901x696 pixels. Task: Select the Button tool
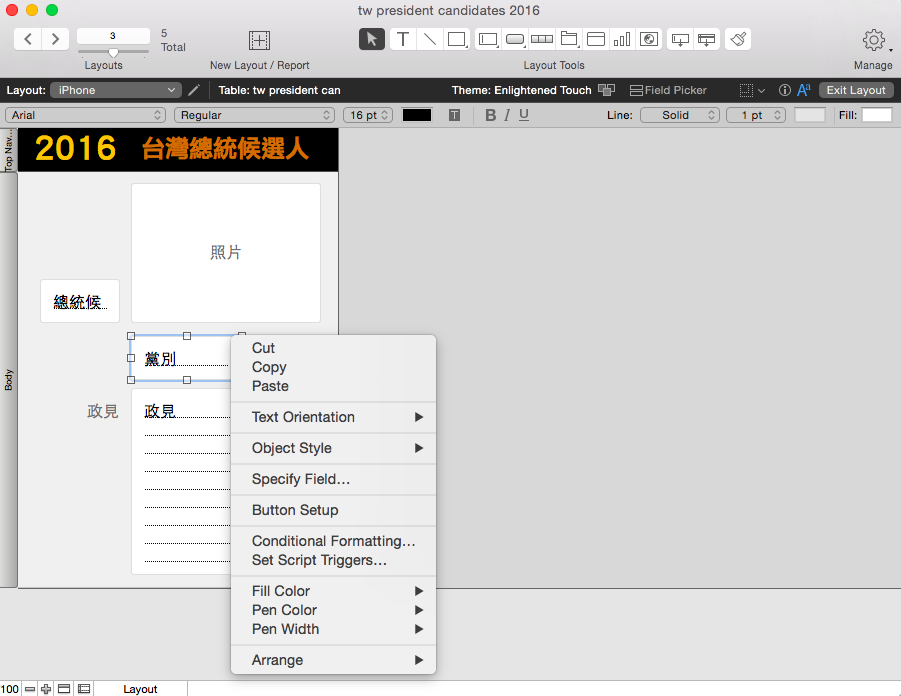click(515, 39)
